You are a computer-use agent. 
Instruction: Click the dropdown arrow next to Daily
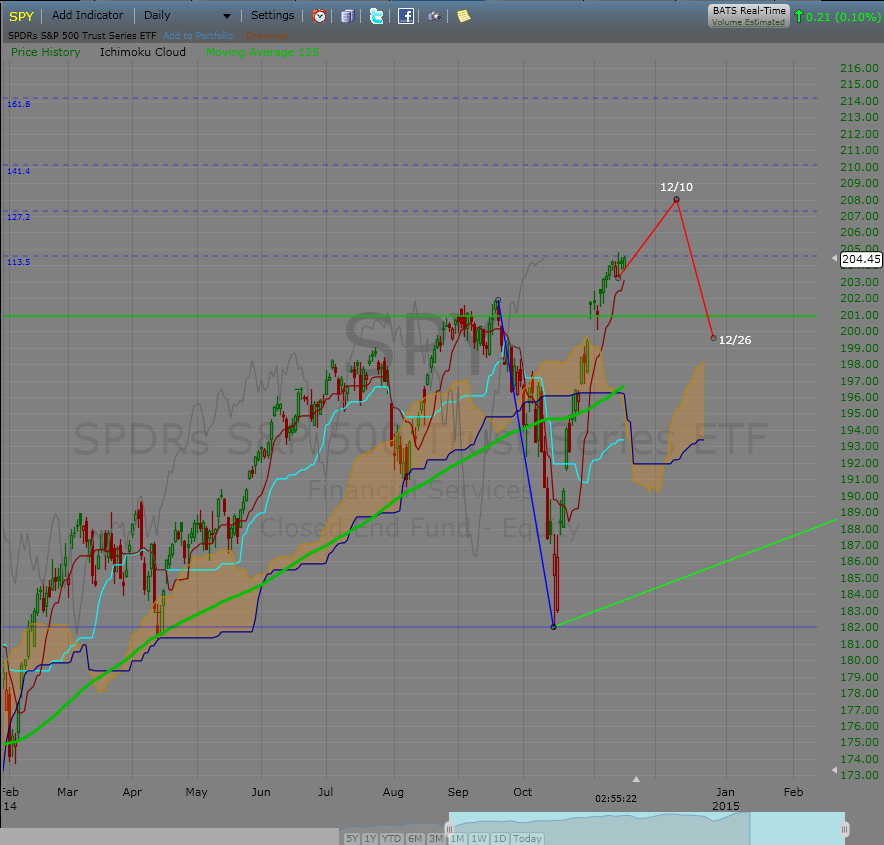[x=227, y=16]
